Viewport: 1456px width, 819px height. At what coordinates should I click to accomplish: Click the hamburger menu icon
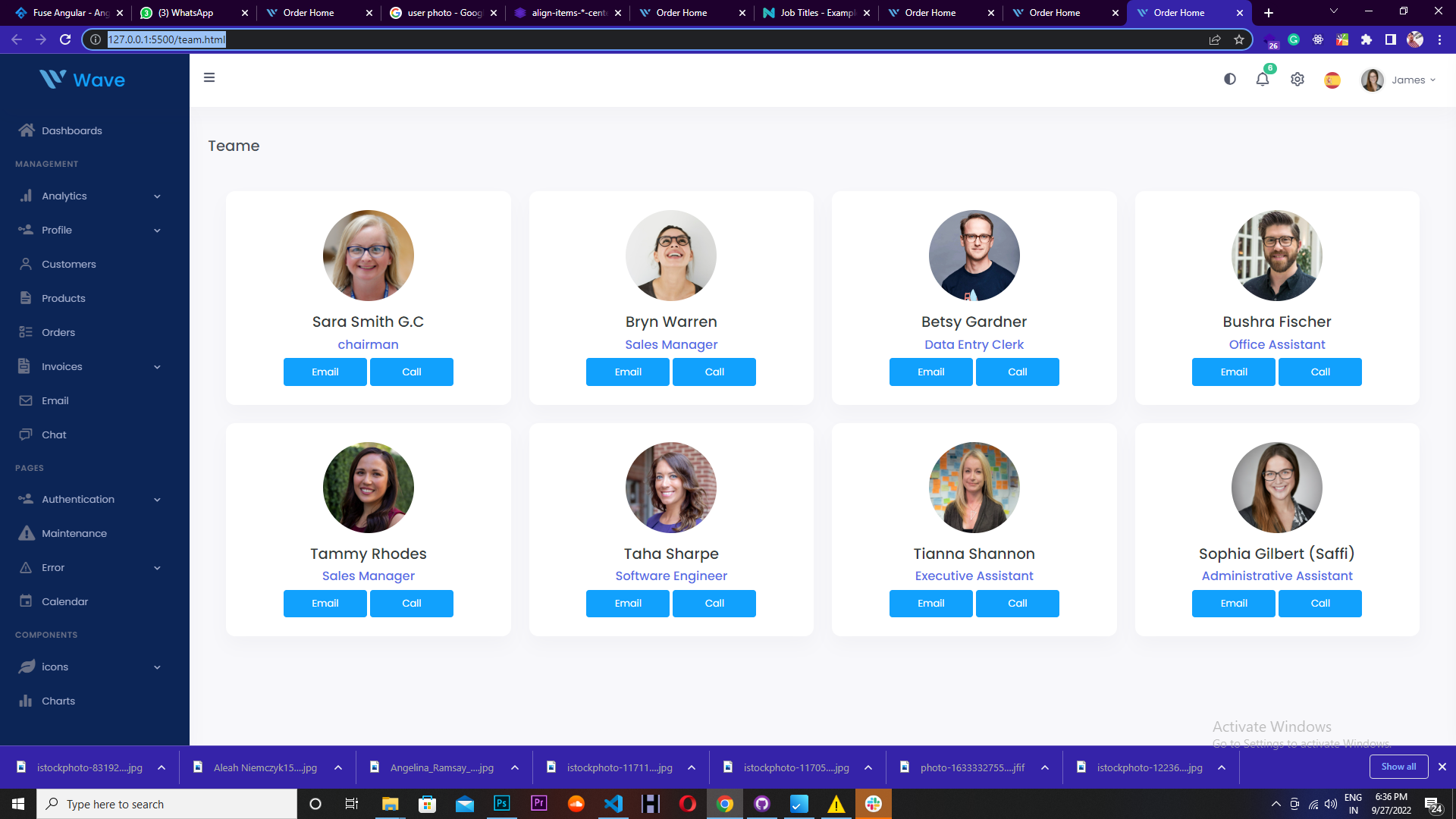[209, 77]
